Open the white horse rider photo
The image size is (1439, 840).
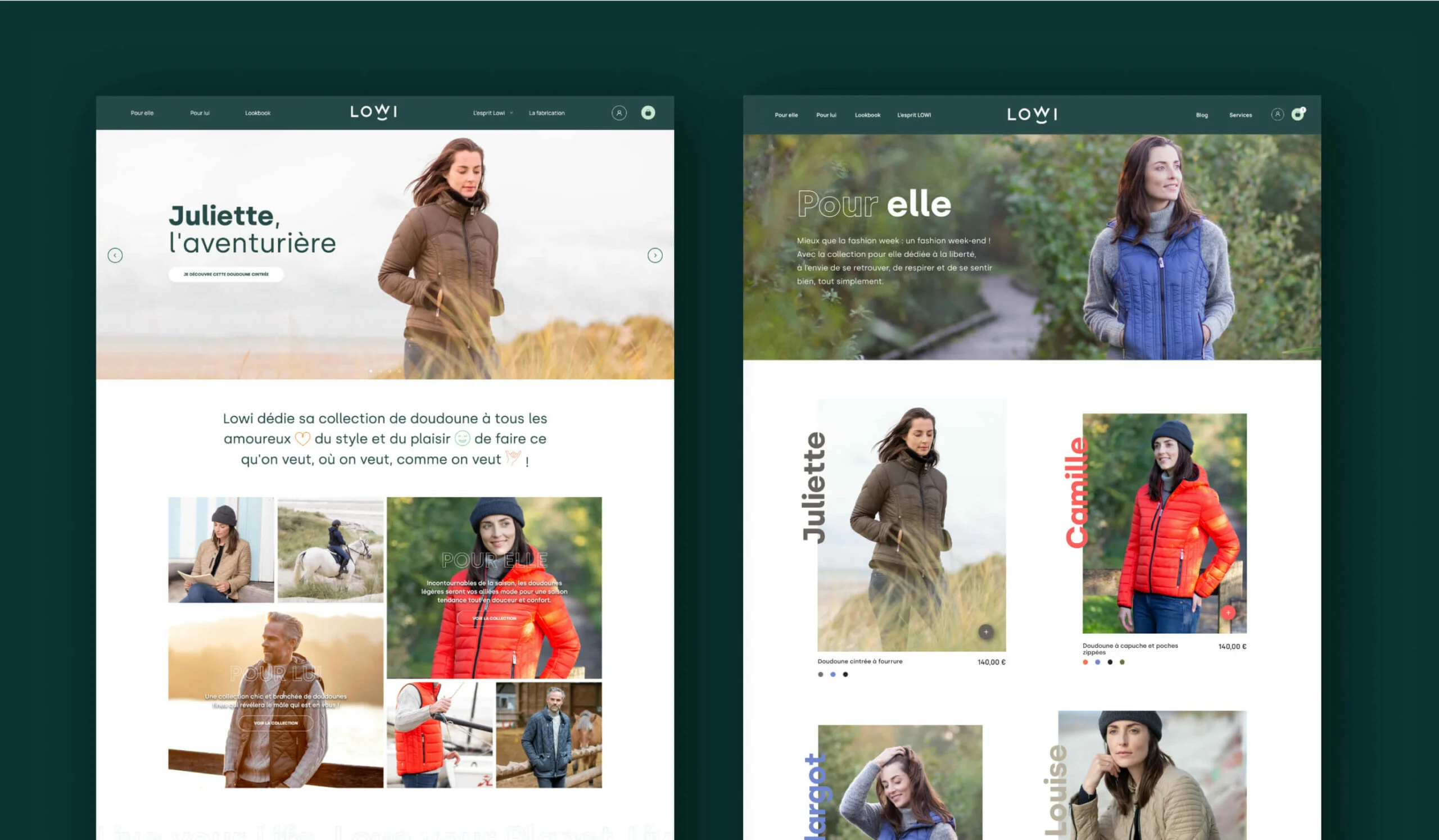point(331,550)
